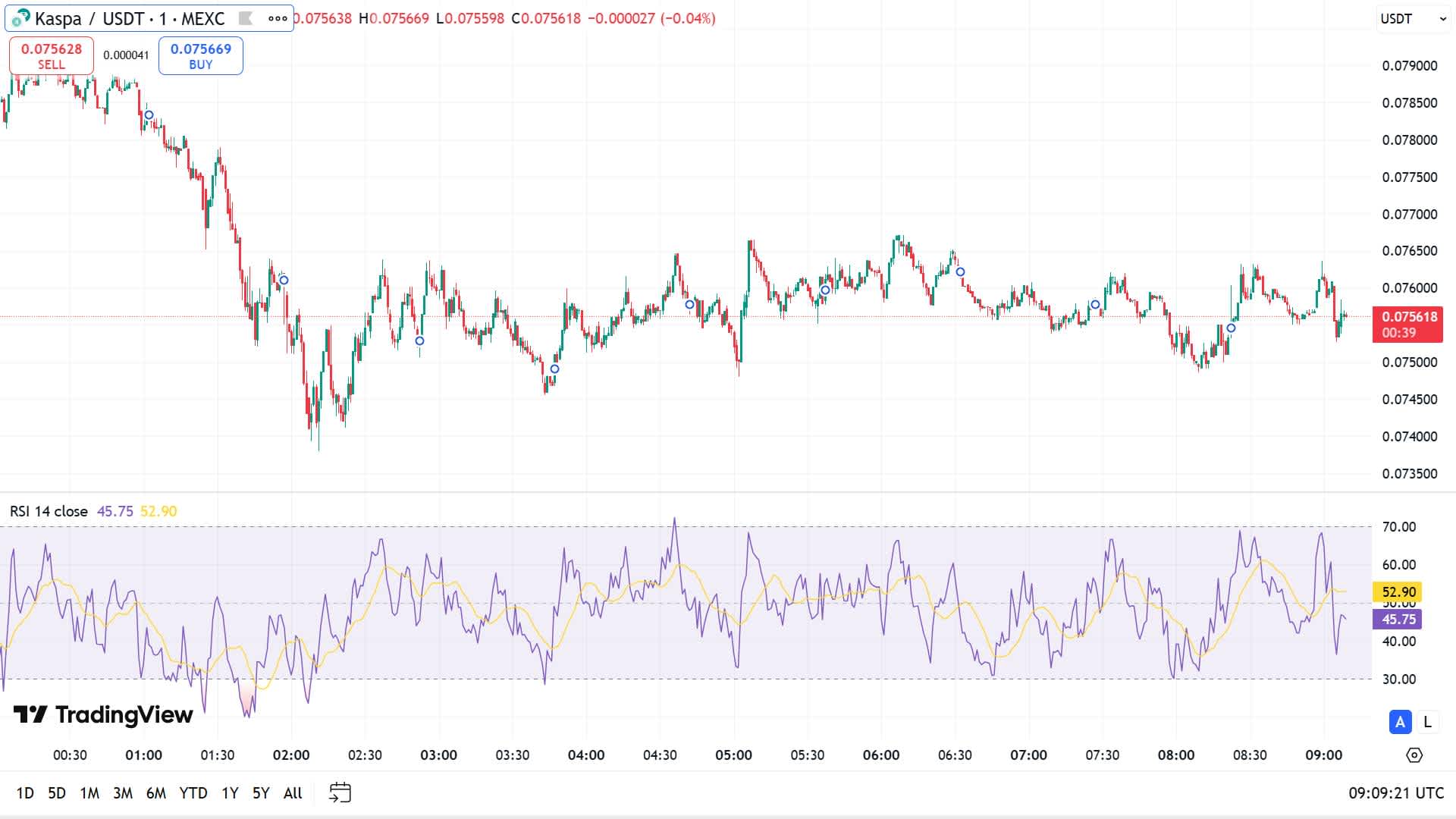Click the BUY button showing 0.075669

tap(200, 54)
